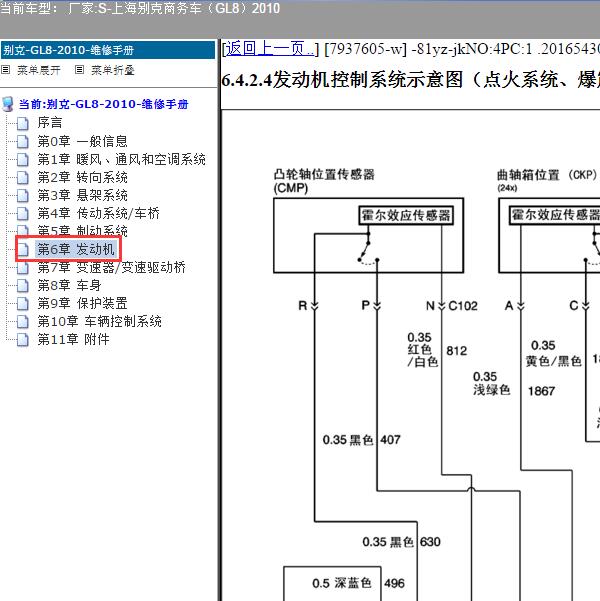Click the page icon beside 第6章 发动机
Screen dimensions: 600x601
(23, 249)
